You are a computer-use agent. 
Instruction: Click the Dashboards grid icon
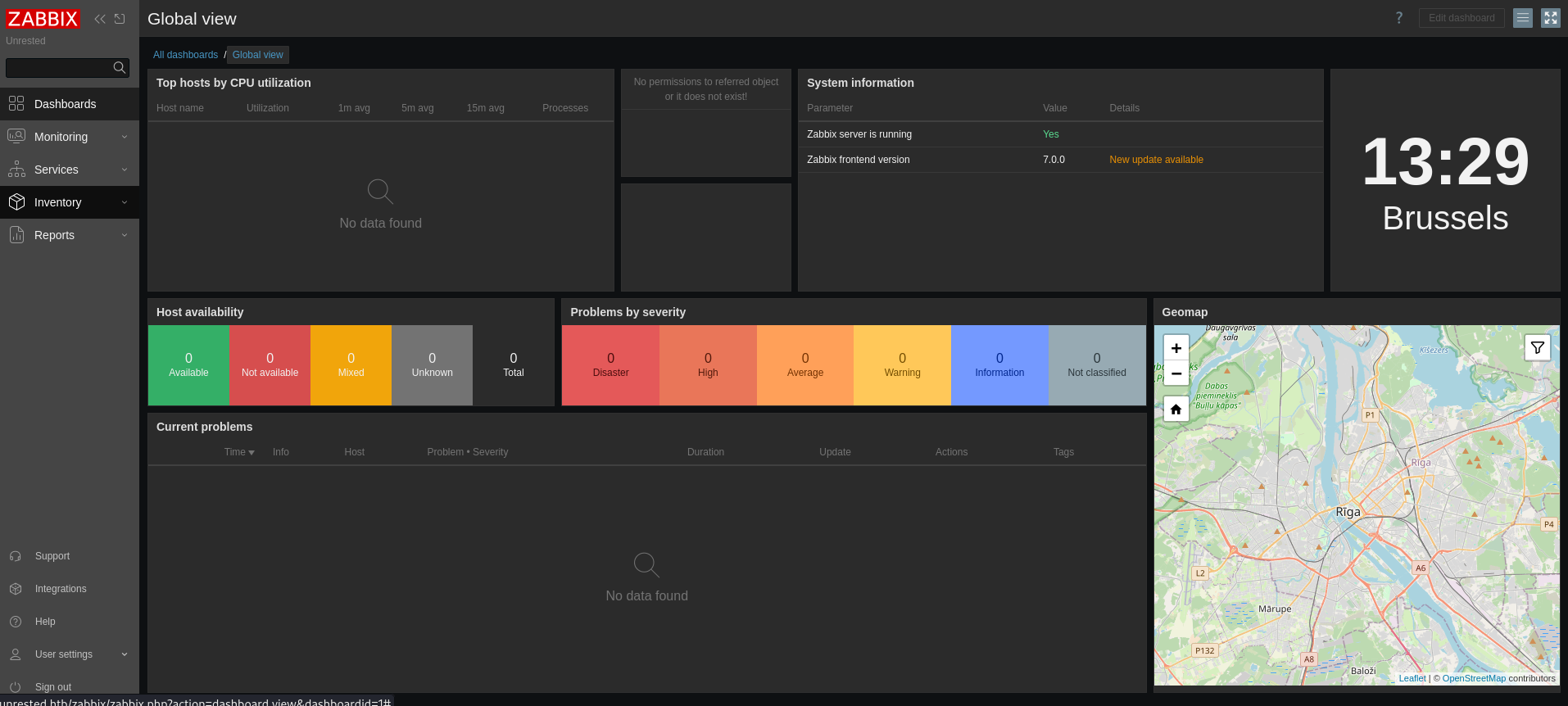16,103
